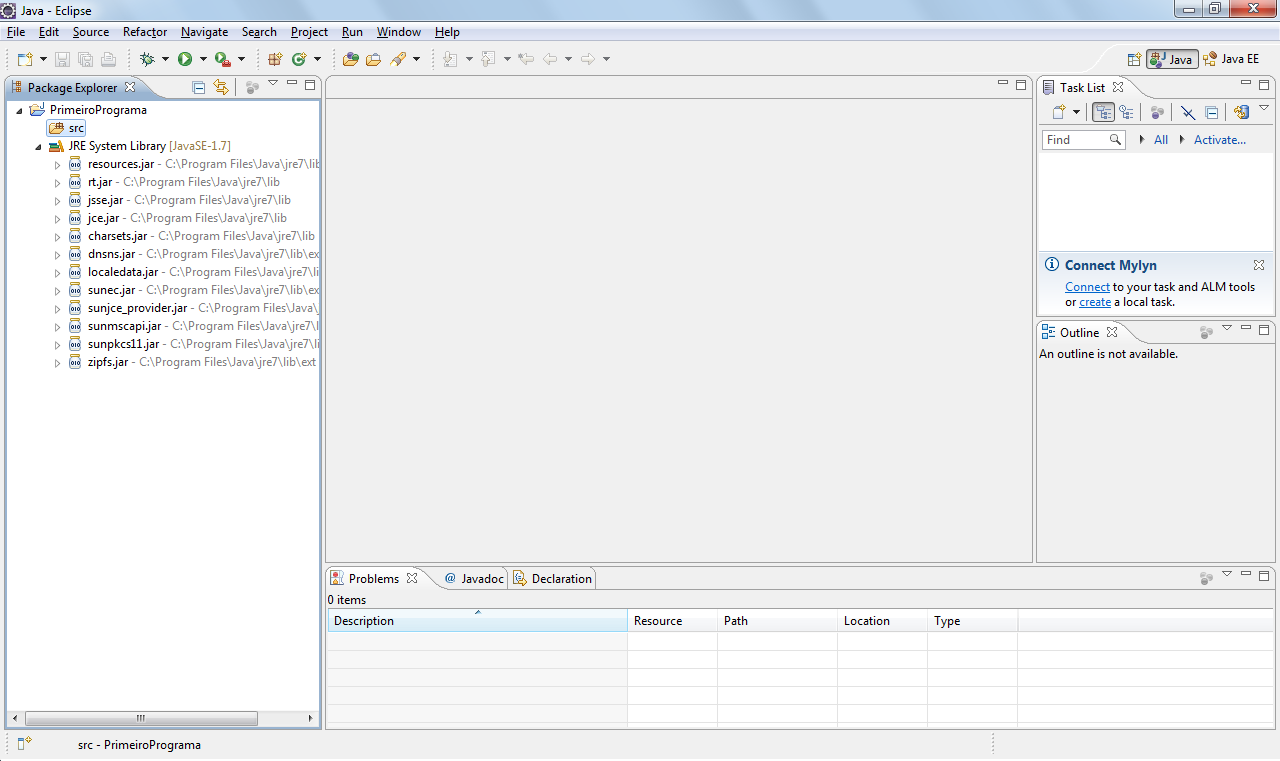Click the Description column header
The image size is (1280, 761).
pos(477,620)
